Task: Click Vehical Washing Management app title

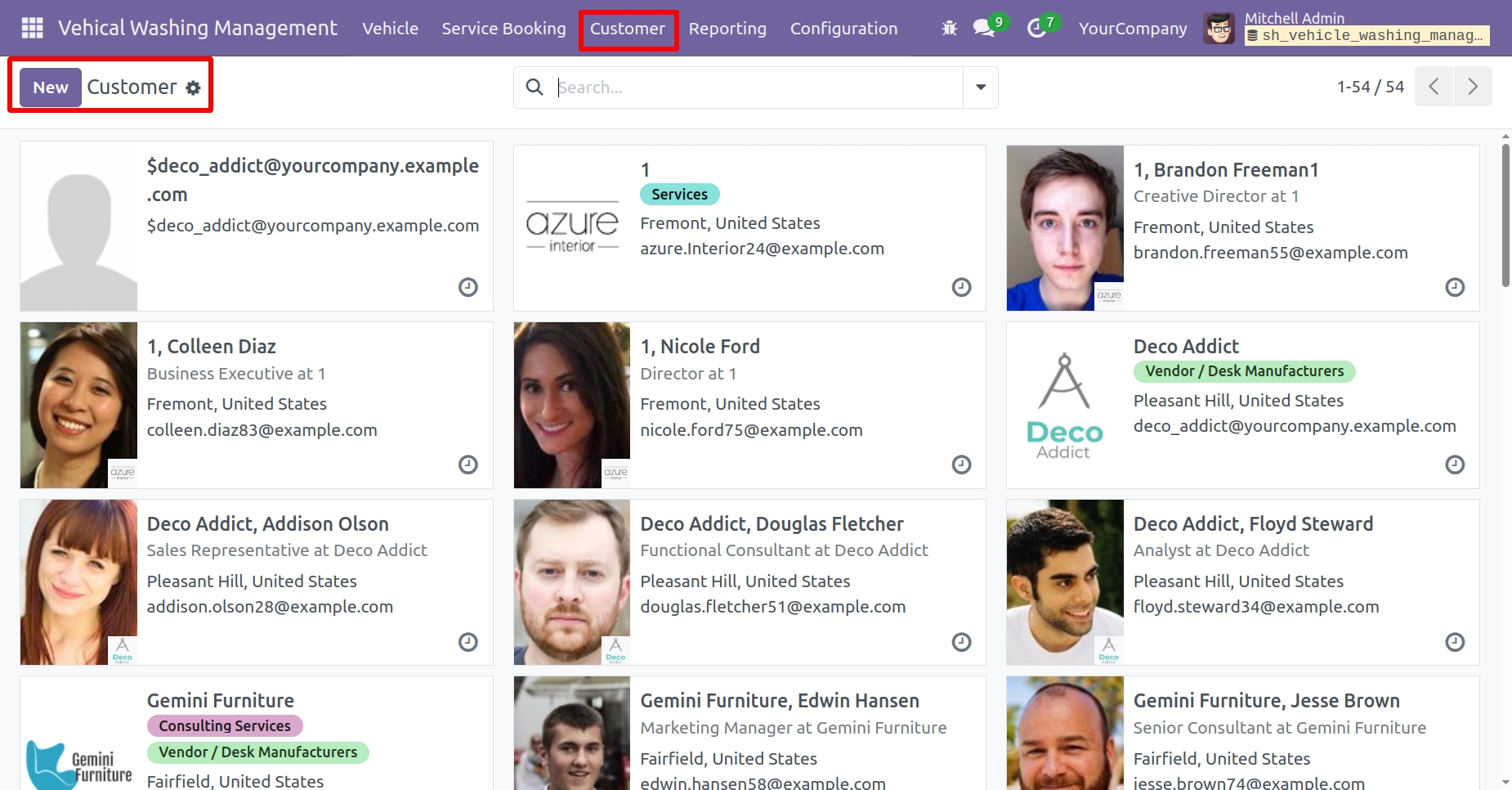Action: pos(197,29)
